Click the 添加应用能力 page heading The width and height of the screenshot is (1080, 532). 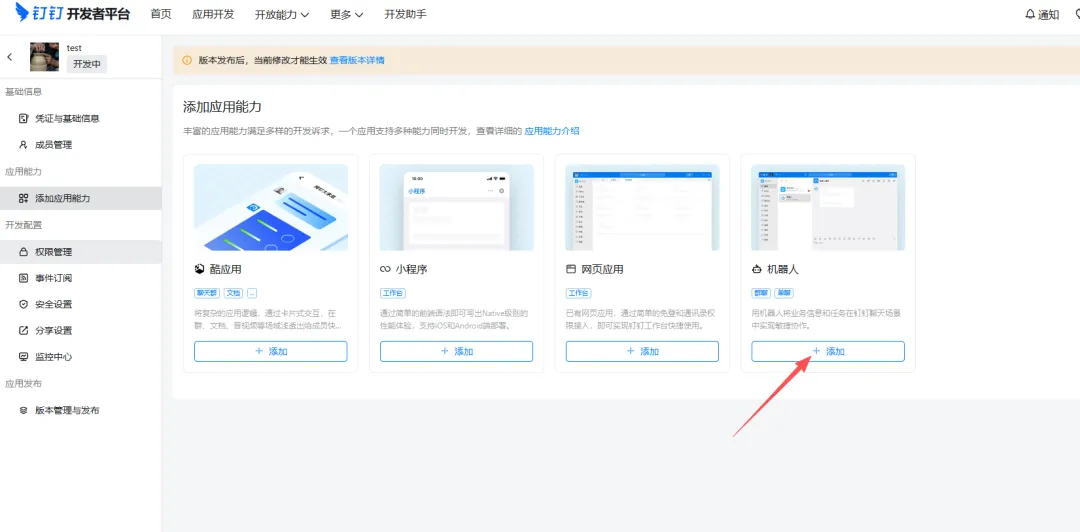point(222,107)
